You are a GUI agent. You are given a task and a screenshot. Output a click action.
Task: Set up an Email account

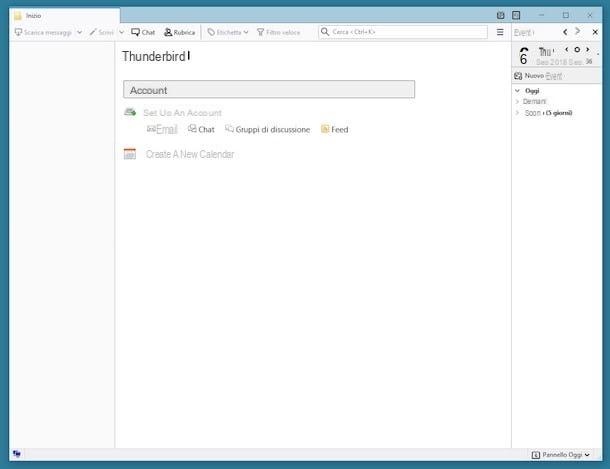(x=162, y=129)
